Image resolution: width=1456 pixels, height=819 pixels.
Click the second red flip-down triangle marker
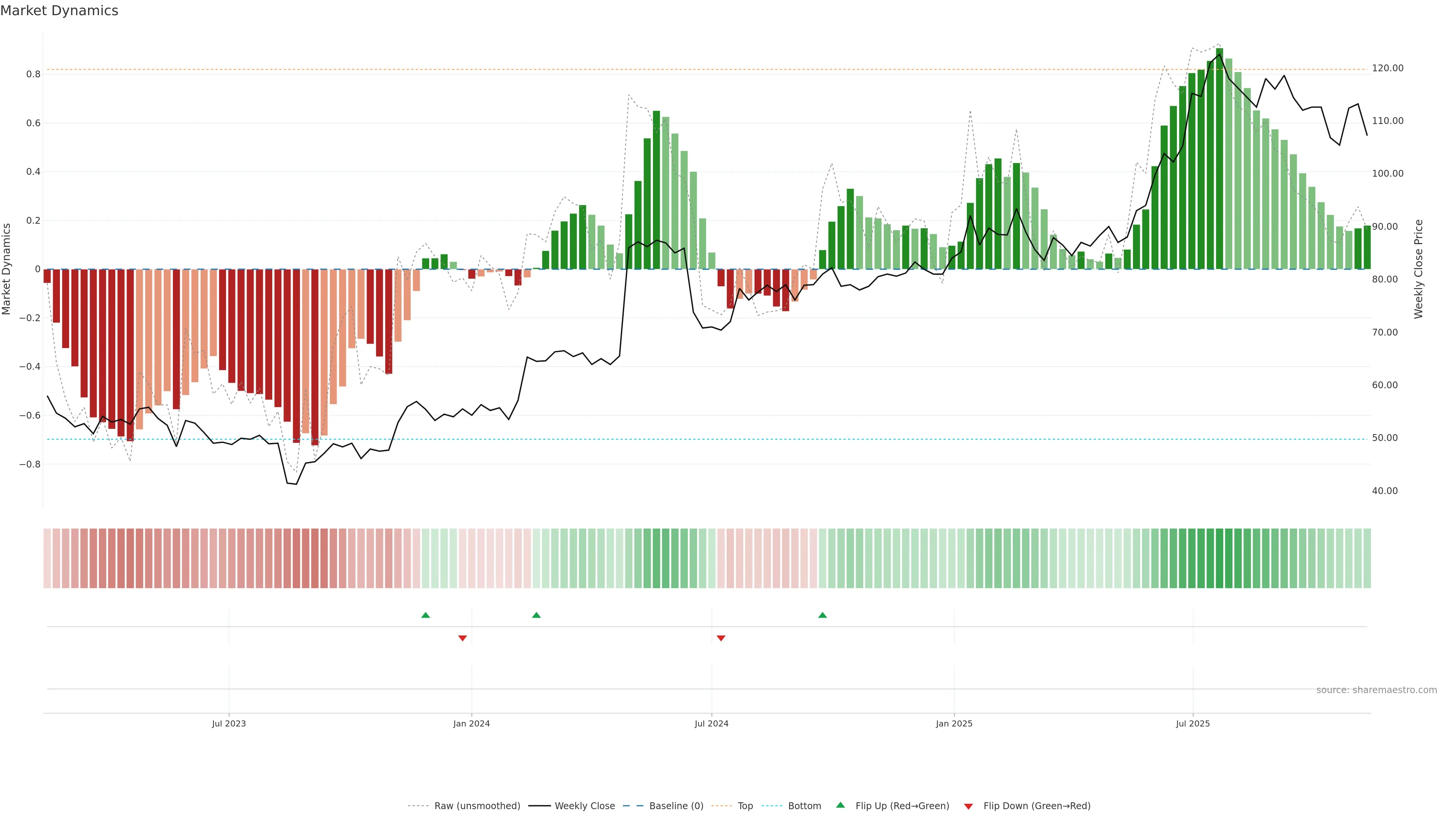[721, 638]
